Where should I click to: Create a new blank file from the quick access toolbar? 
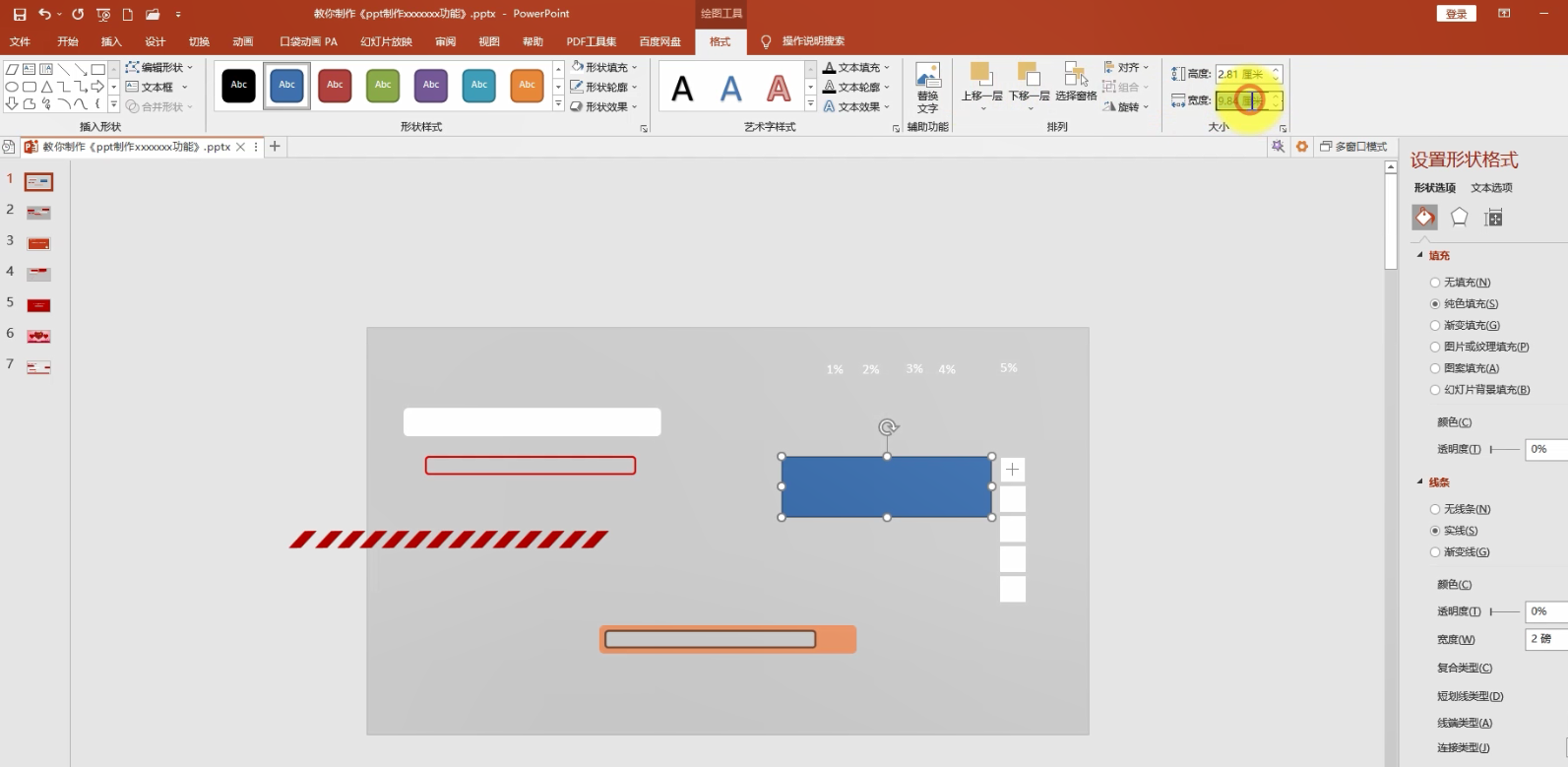tap(127, 14)
